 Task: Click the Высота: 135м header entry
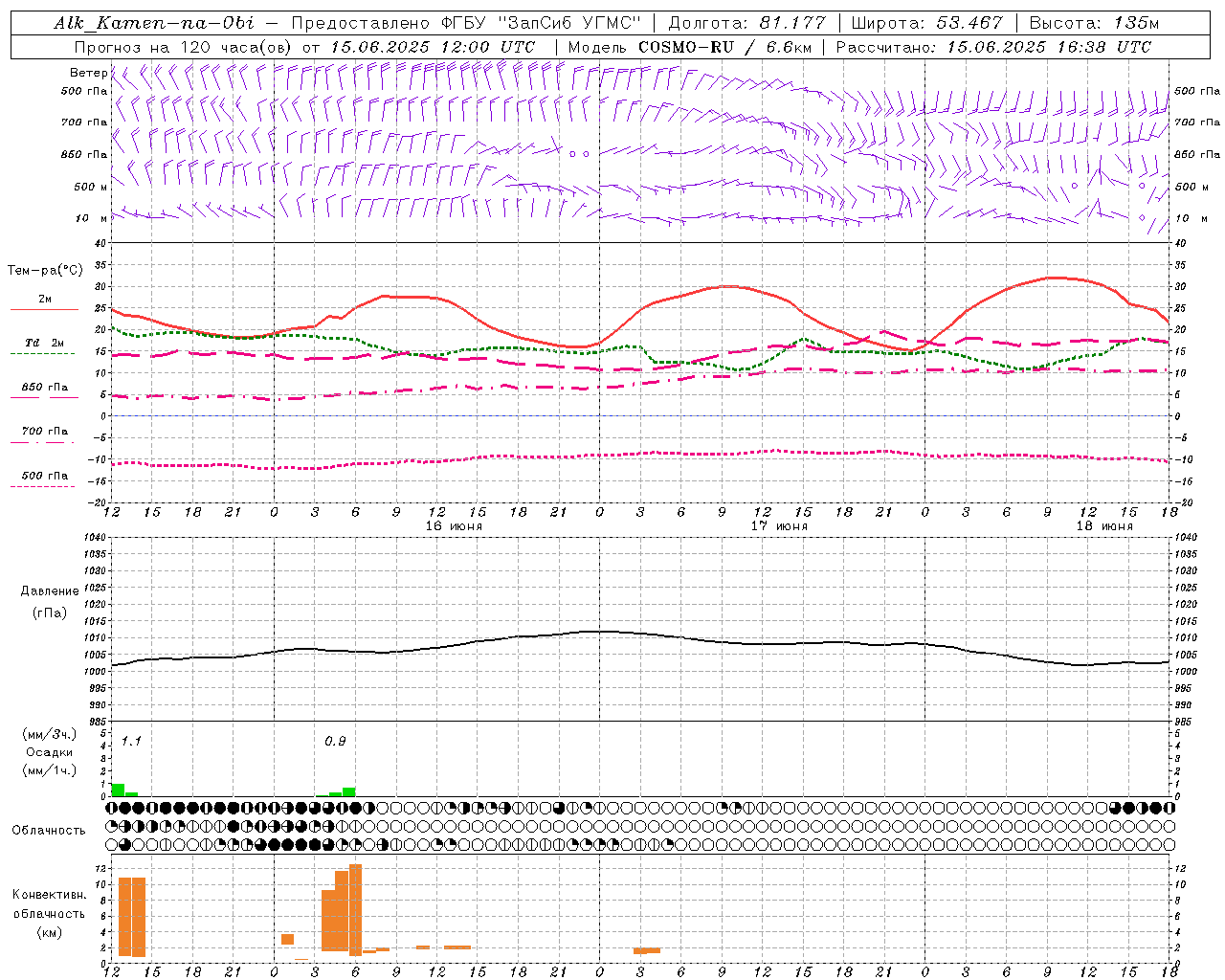point(1094,23)
